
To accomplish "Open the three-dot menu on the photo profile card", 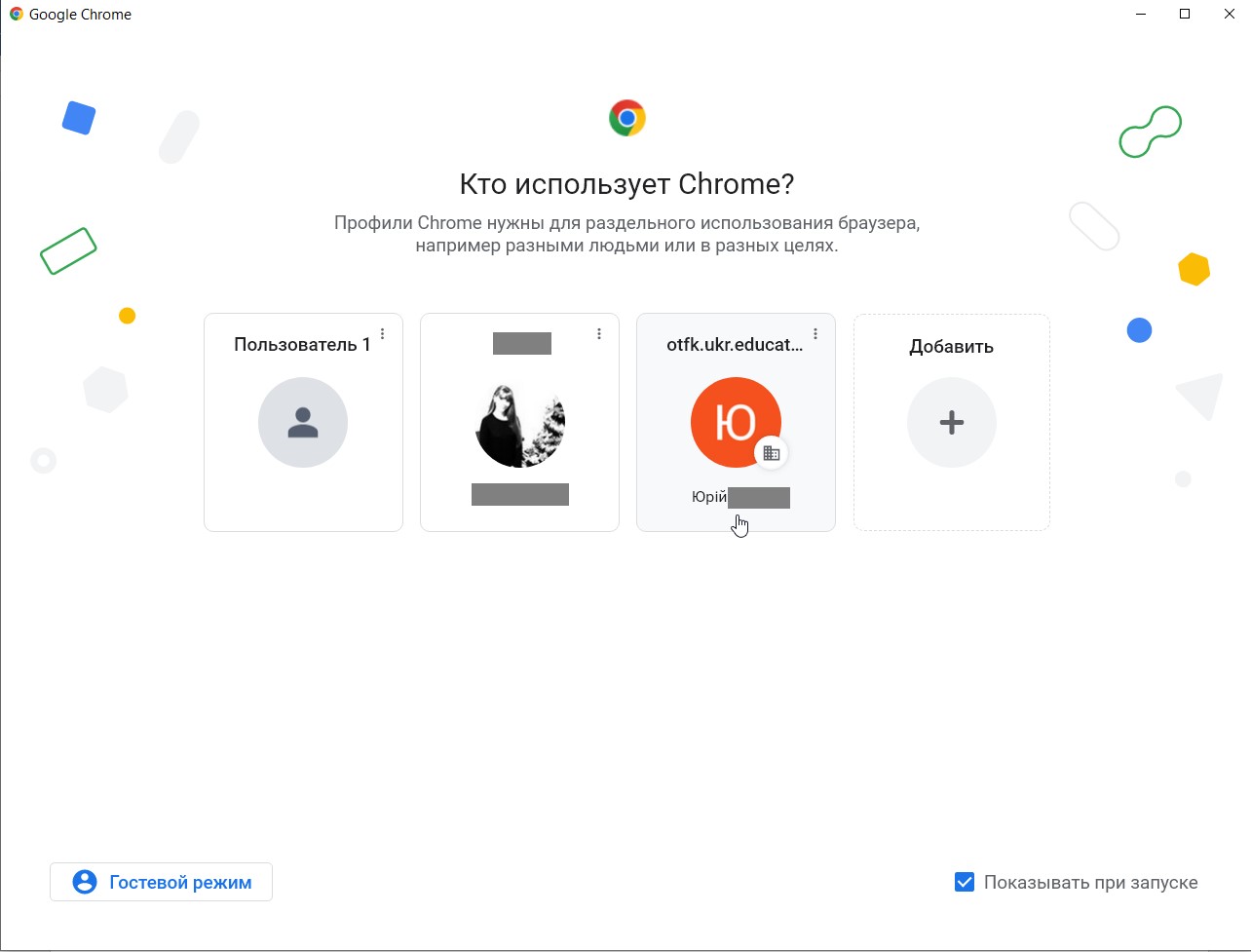I will pyautogui.click(x=599, y=334).
